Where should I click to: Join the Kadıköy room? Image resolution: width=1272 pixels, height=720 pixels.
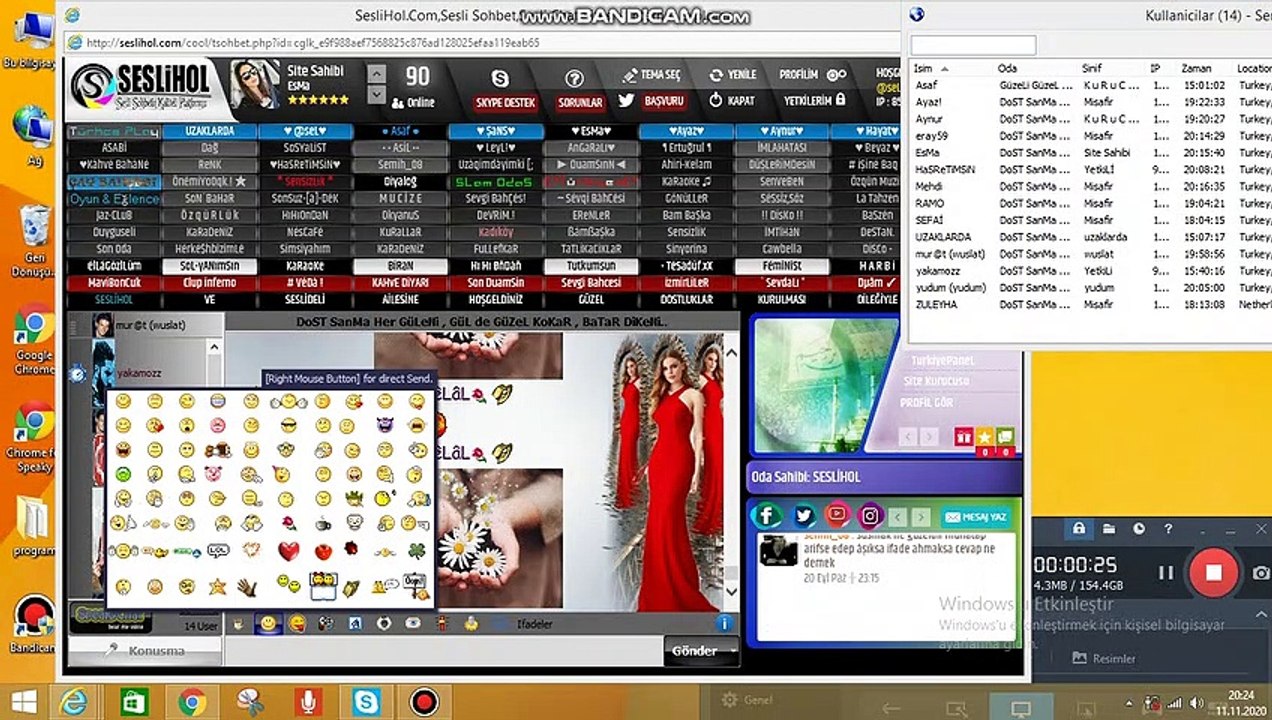pos(495,232)
